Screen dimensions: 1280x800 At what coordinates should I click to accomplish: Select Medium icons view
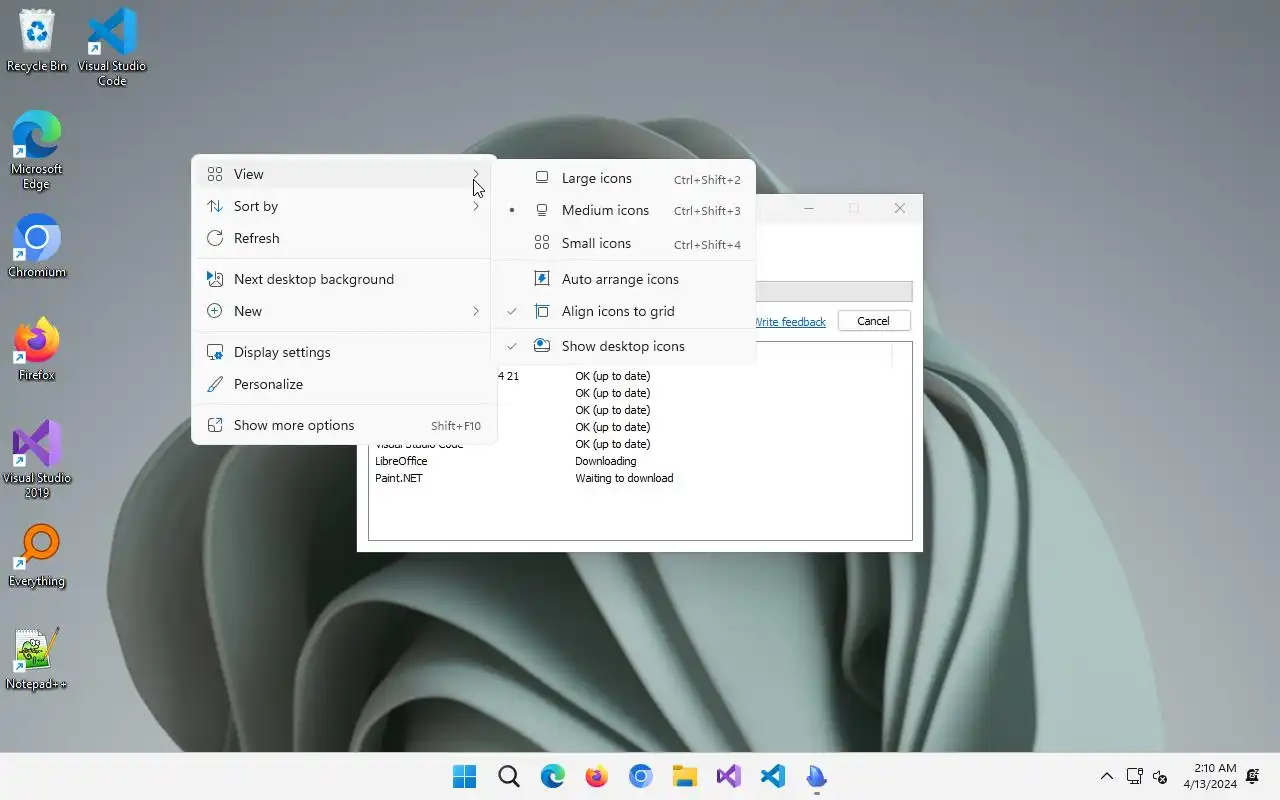coord(625,210)
